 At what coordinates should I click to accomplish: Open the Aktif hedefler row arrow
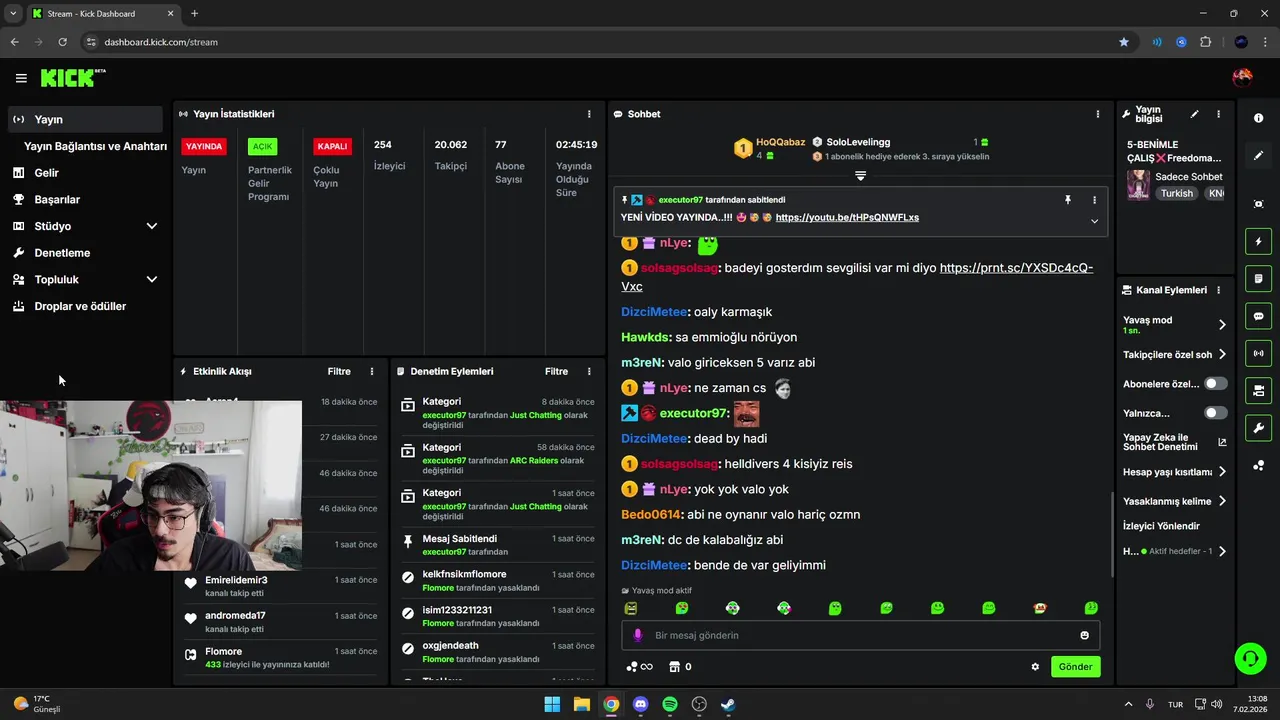pos(1222,551)
